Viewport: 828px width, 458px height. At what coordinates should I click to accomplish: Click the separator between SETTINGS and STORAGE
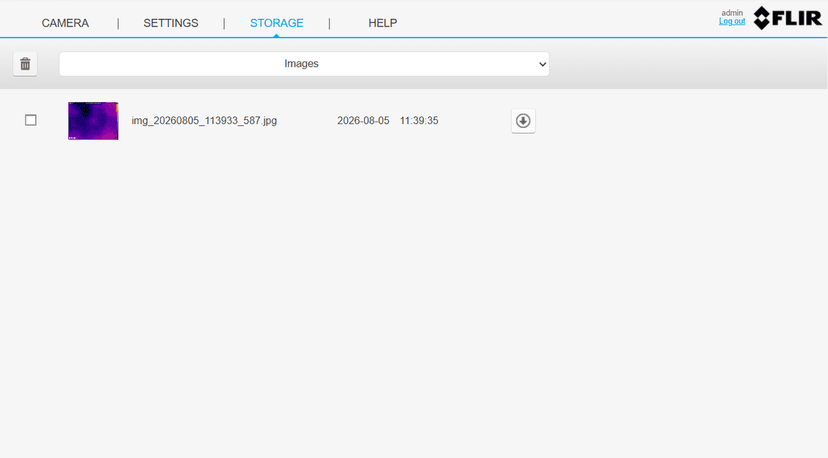pyautogui.click(x=224, y=23)
